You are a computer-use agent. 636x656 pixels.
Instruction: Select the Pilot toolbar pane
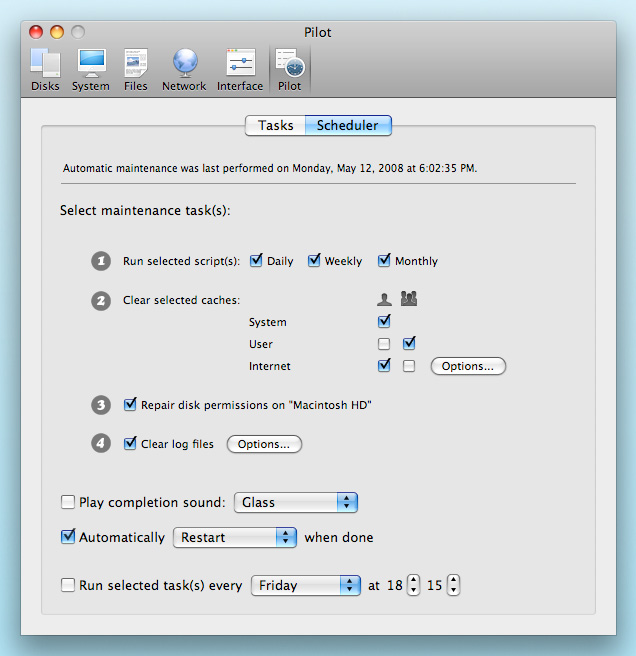click(290, 69)
